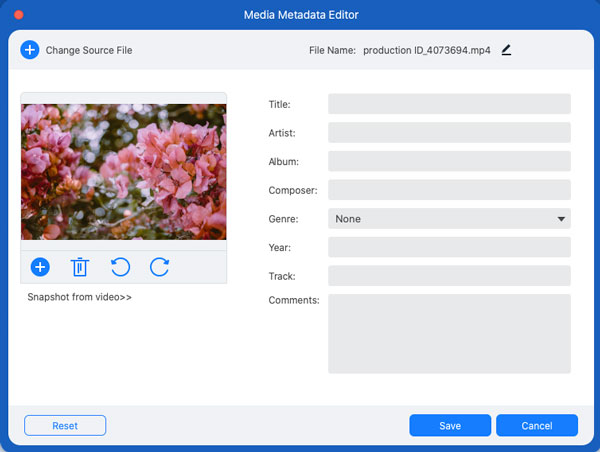The height and width of the screenshot is (452, 600).
Task: Rotate cover image clockwise
Action: tap(159, 267)
